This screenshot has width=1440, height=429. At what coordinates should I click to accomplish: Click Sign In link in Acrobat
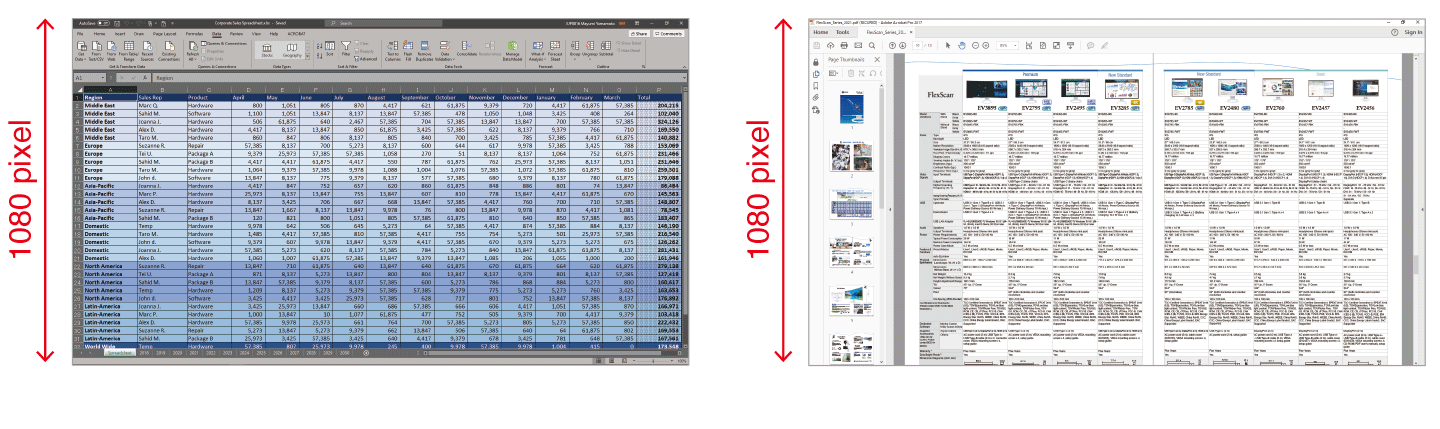click(1412, 32)
